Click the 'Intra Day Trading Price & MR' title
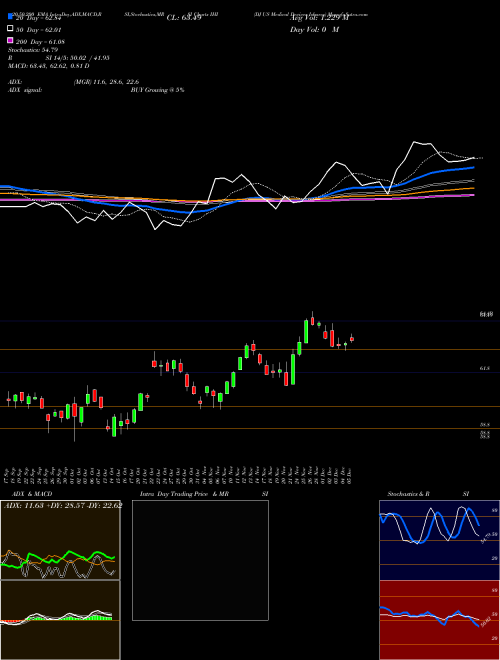The width and height of the screenshot is (500, 660). [x=184, y=494]
